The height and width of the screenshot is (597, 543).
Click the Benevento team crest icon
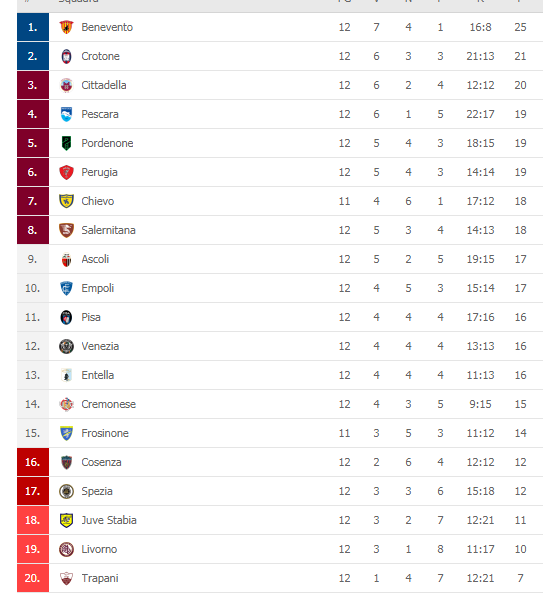click(x=66, y=27)
